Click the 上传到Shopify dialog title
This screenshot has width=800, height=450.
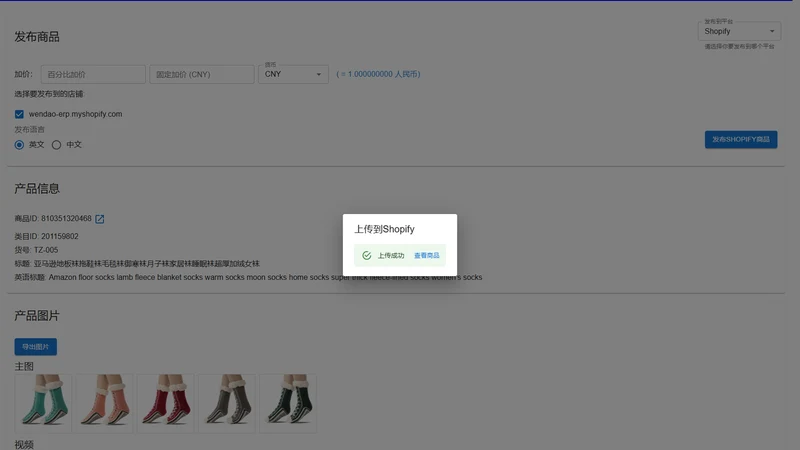coord(385,229)
